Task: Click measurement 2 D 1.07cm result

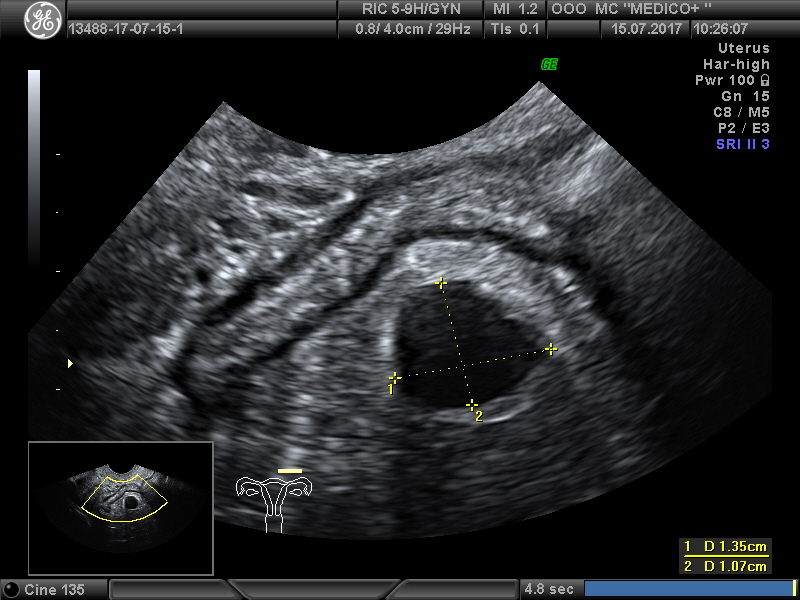Action: tap(726, 566)
